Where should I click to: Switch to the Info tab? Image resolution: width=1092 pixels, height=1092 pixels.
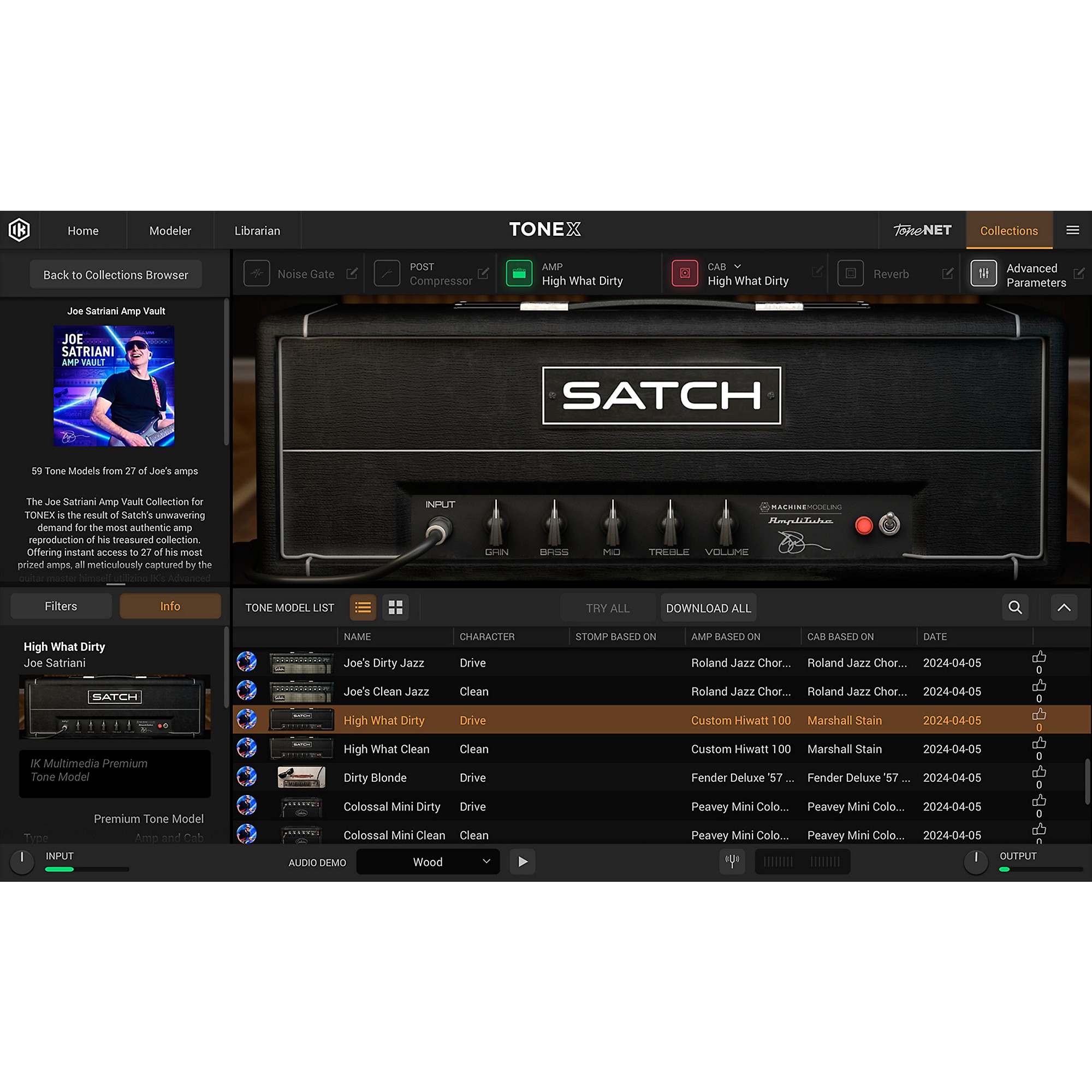point(170,606)
